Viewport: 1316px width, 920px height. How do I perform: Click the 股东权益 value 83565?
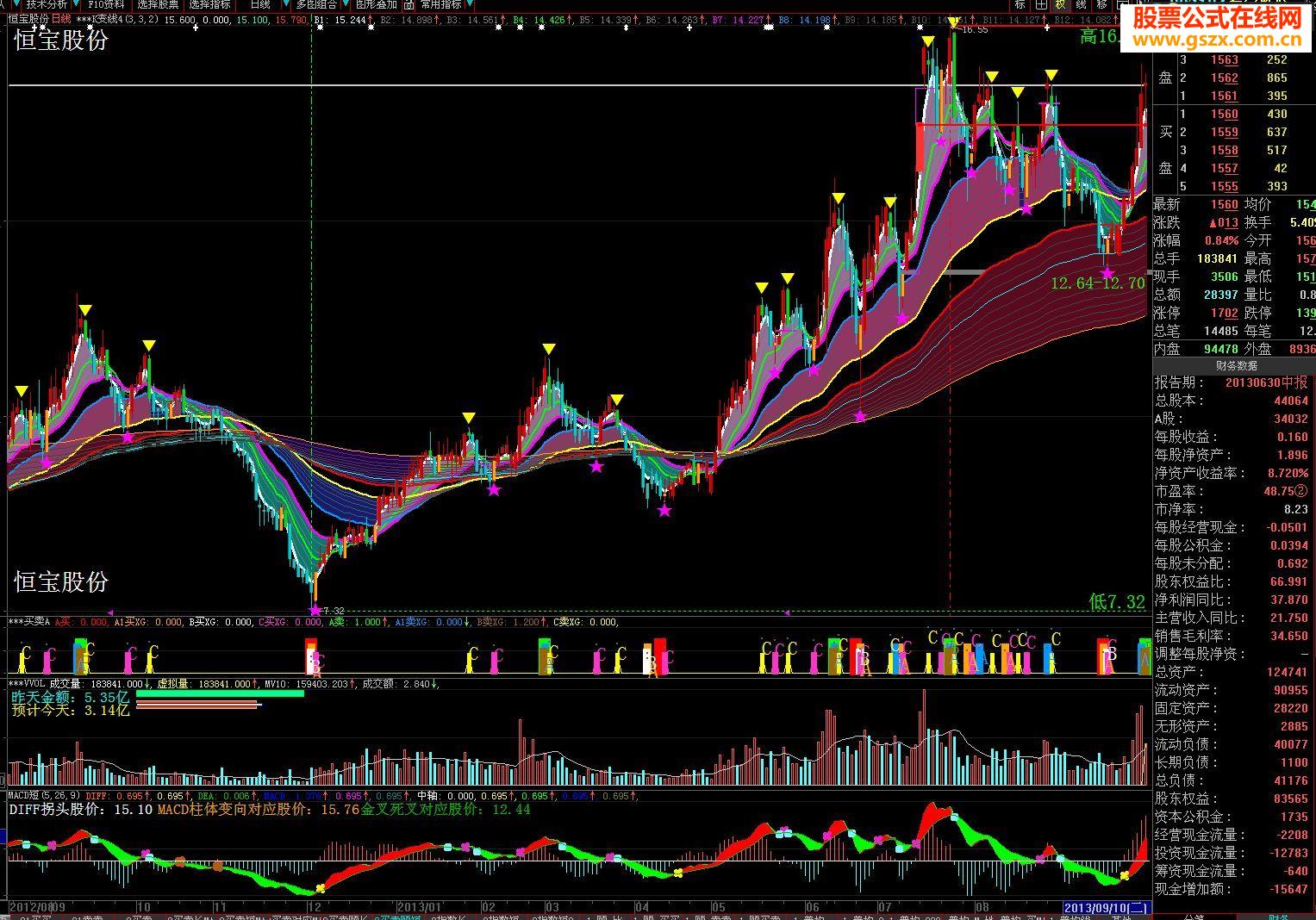tap(1290, 799)
